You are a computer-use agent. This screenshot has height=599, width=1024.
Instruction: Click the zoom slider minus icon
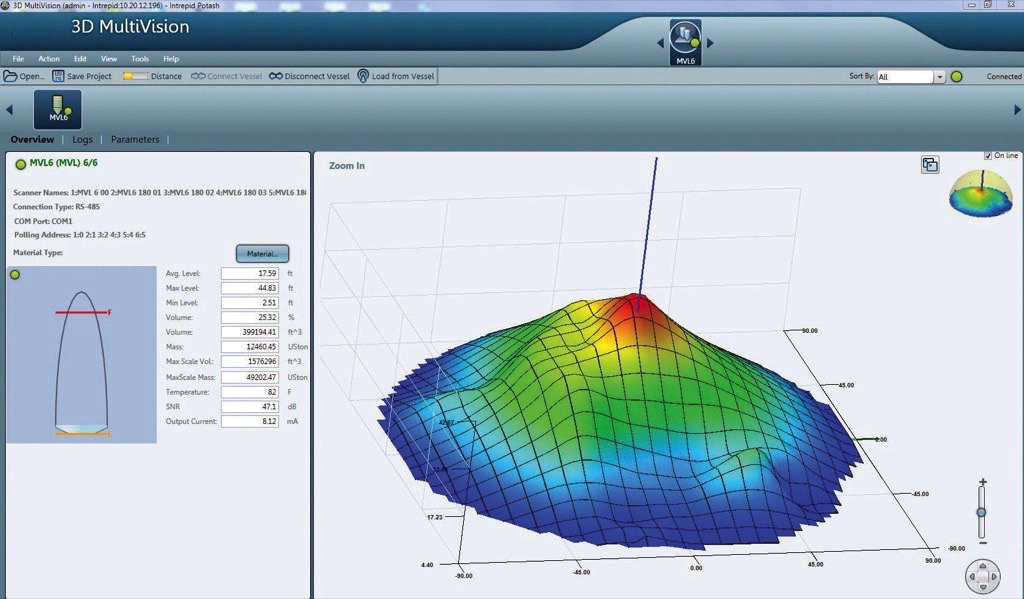point(982,543)
